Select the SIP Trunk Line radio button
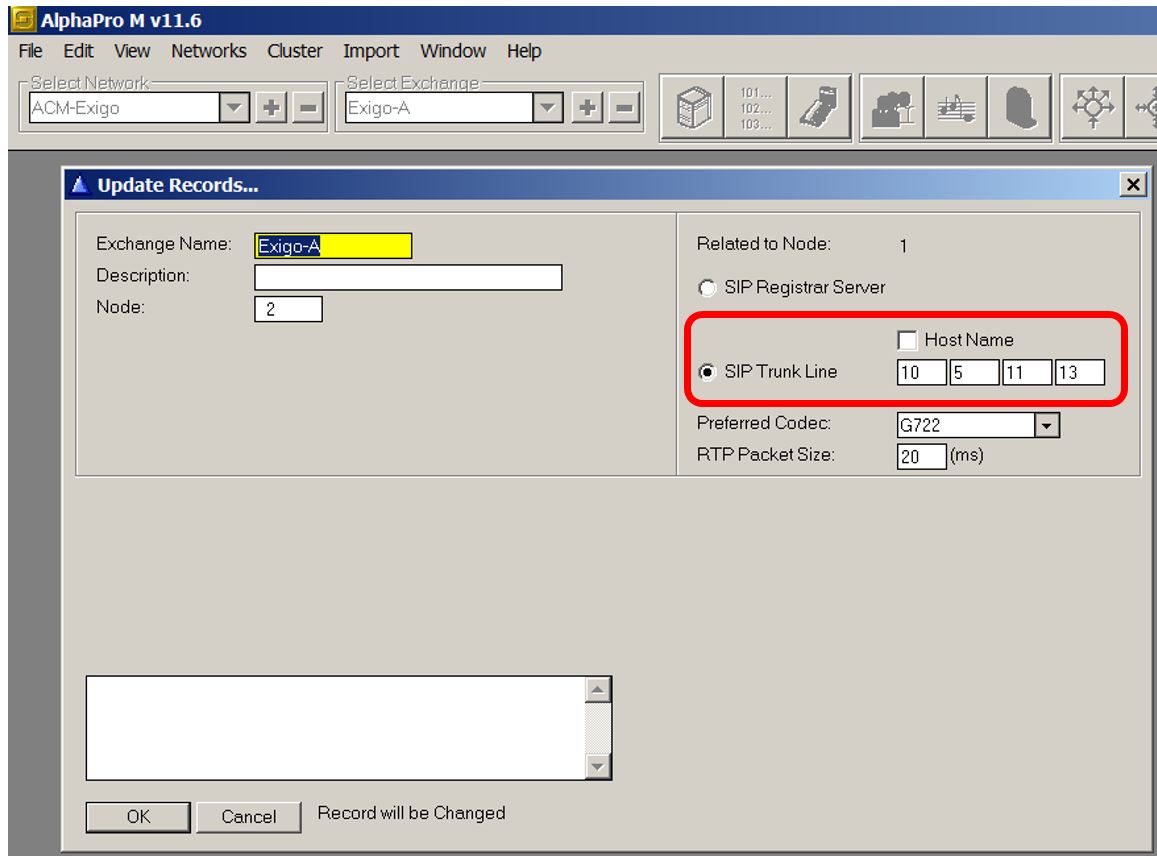This screenshot has width=1157, height=856. point(707,372)
